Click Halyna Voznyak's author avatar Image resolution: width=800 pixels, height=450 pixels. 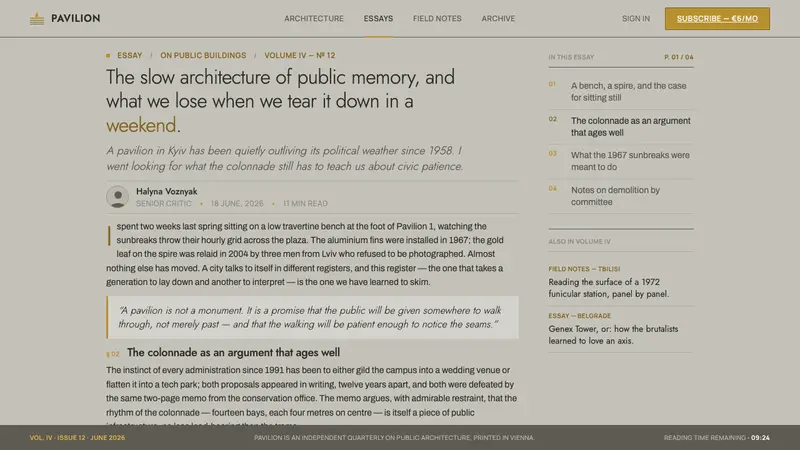117,196
